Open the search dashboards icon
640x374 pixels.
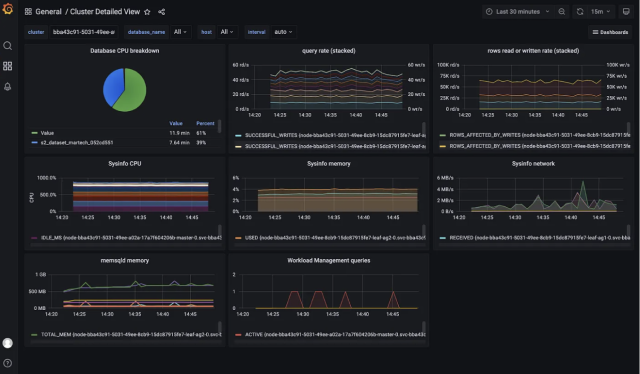(7, 46)
